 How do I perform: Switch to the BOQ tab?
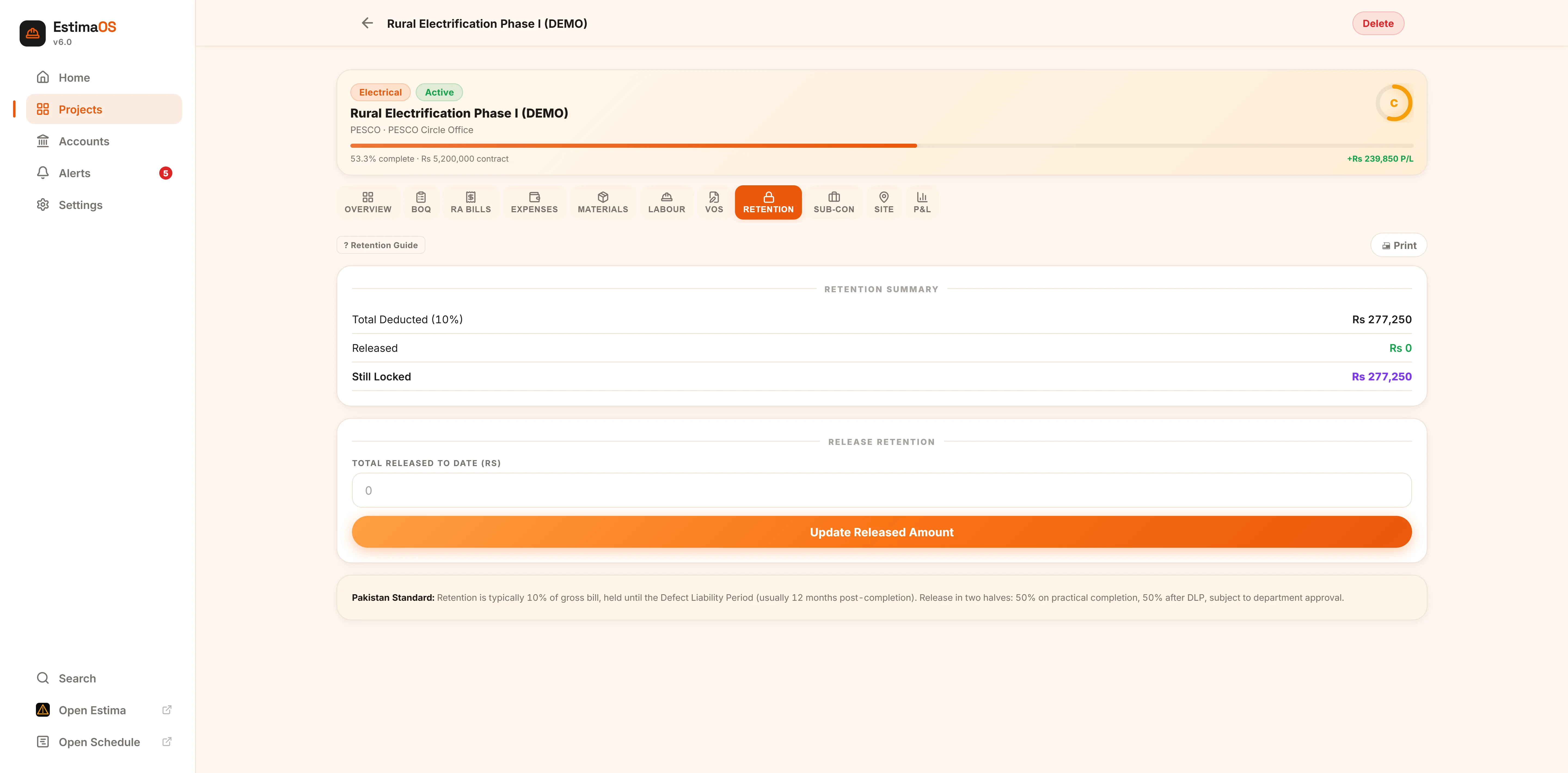421,202
